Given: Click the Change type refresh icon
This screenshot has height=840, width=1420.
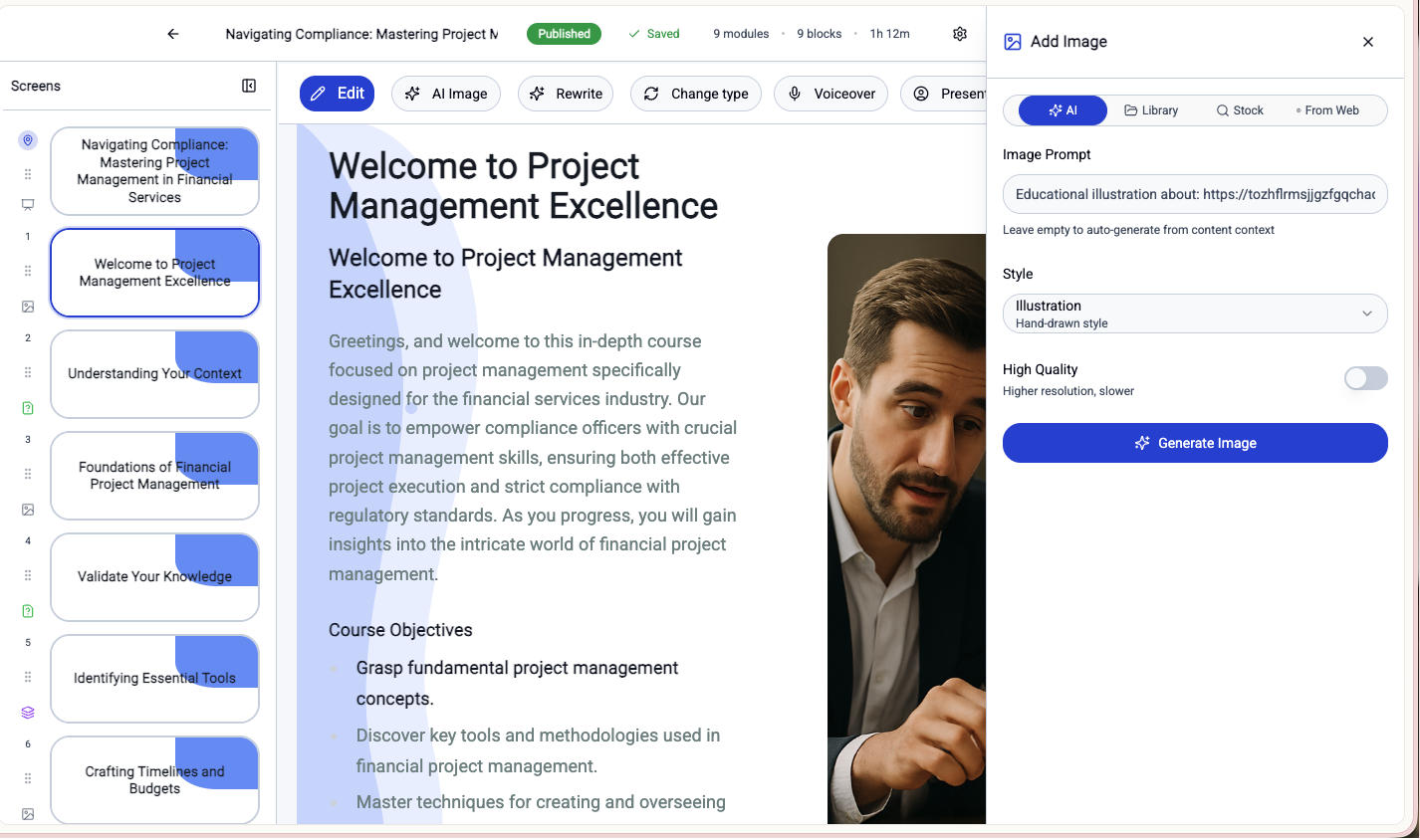Looking at the screenshot, I should tap(651, 93).
